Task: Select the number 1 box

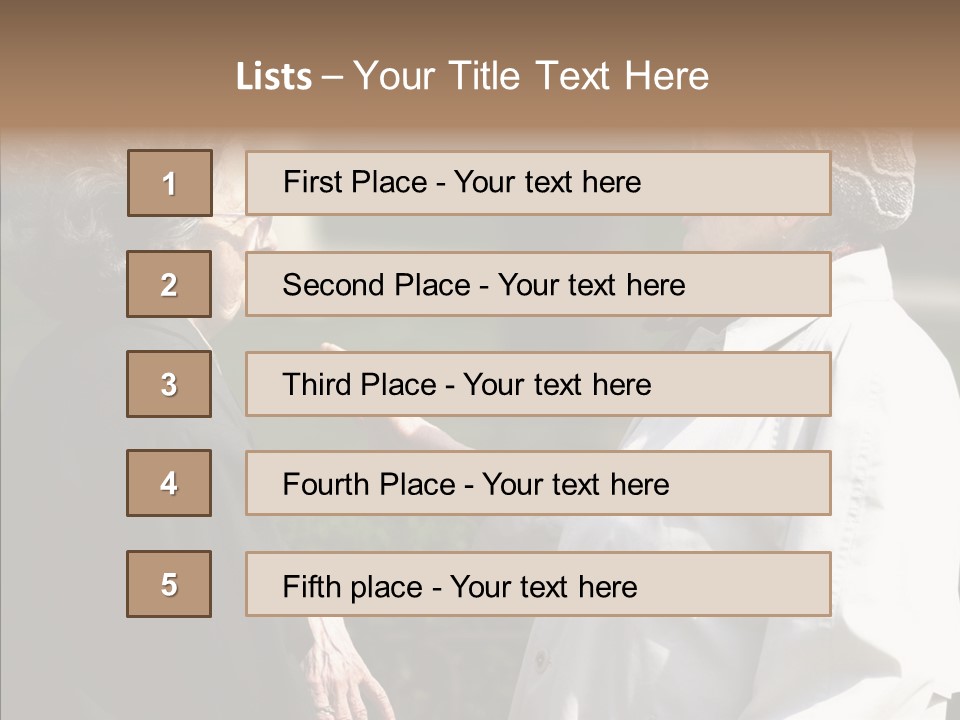Action: tap(170, 183)
